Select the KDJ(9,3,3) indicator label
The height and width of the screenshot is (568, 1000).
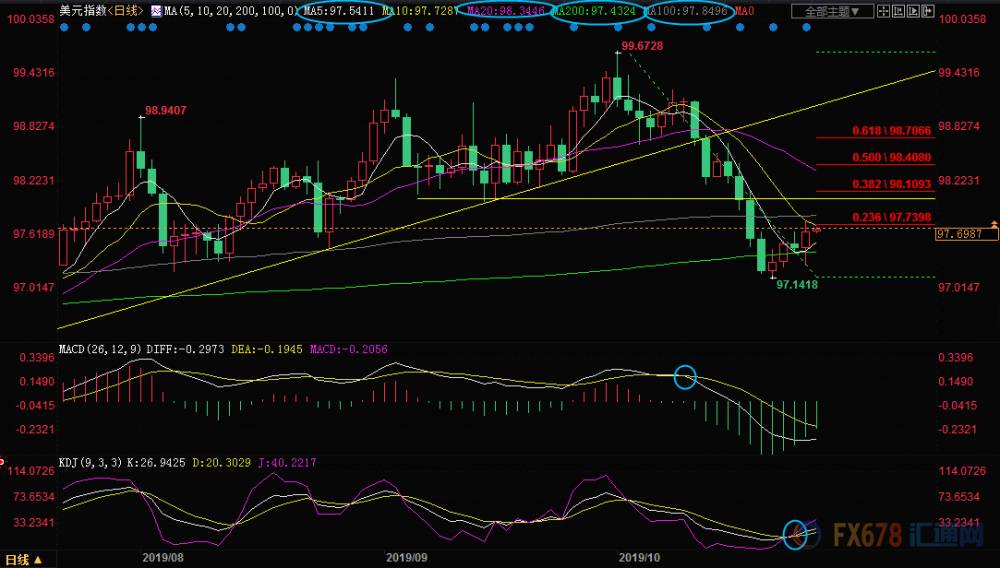[92, 462]
